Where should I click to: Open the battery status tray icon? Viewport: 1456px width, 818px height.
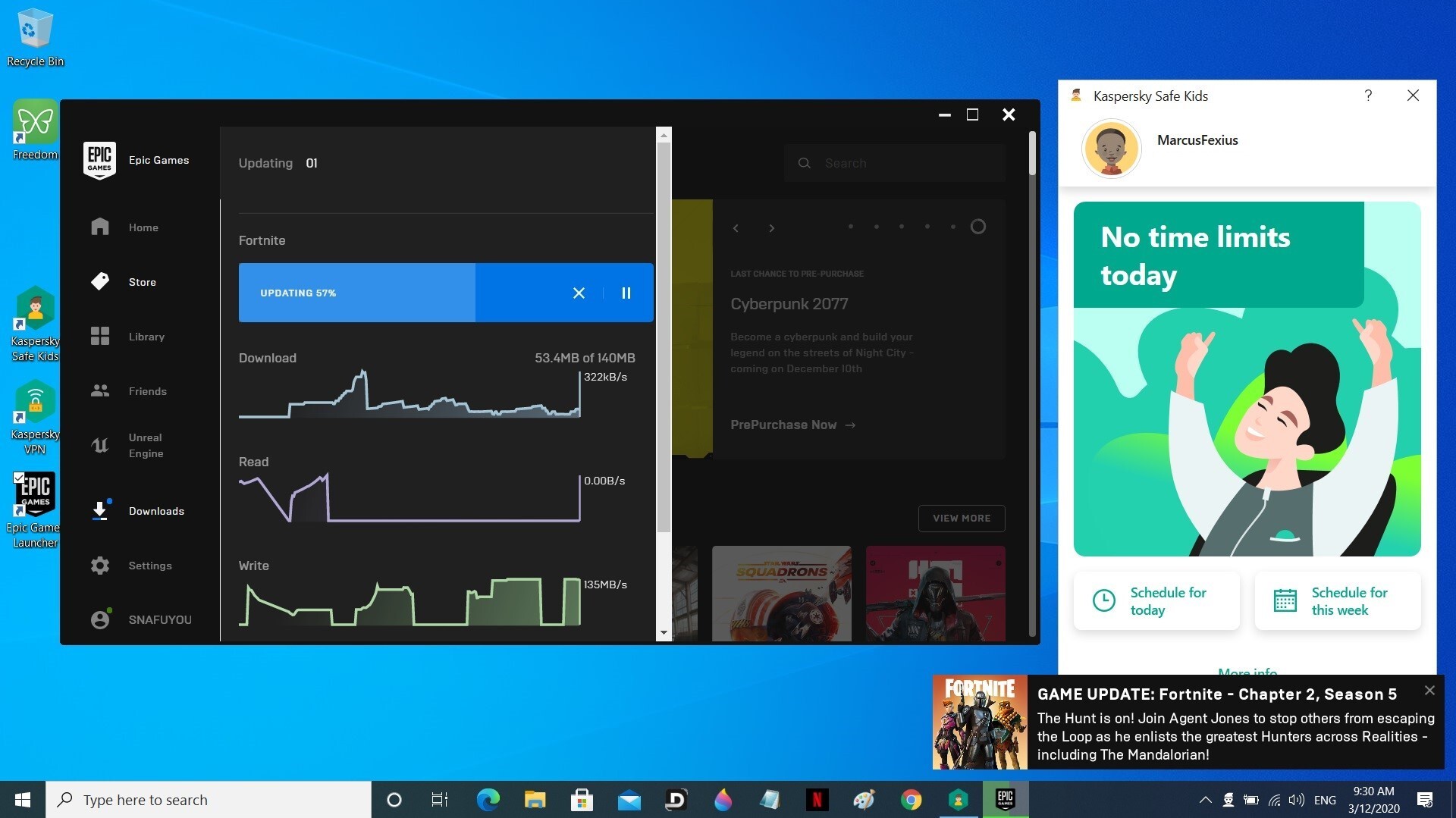[1251, 800]
